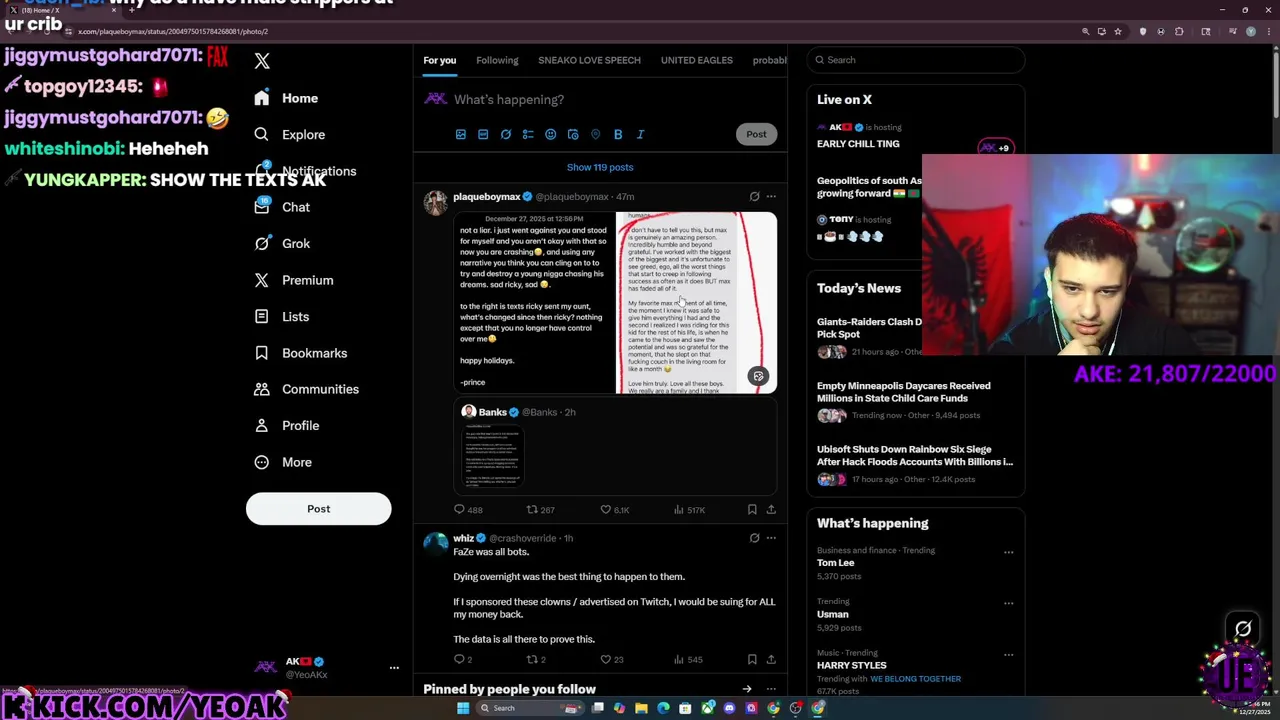This screenshot has width=1280, height=720.
Task: Reply to plaqueboymax's post with 488 replies
Action: click(468, 510)
